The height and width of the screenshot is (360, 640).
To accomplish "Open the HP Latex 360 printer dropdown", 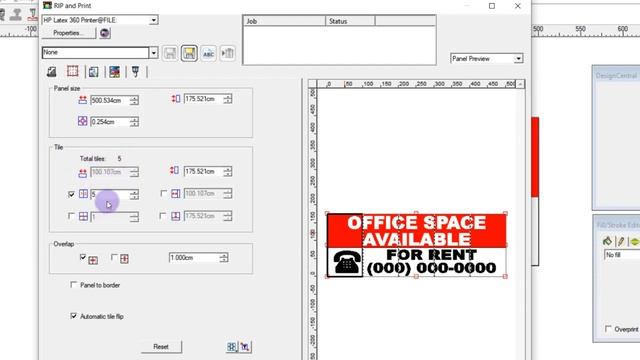I will point(153,20).
